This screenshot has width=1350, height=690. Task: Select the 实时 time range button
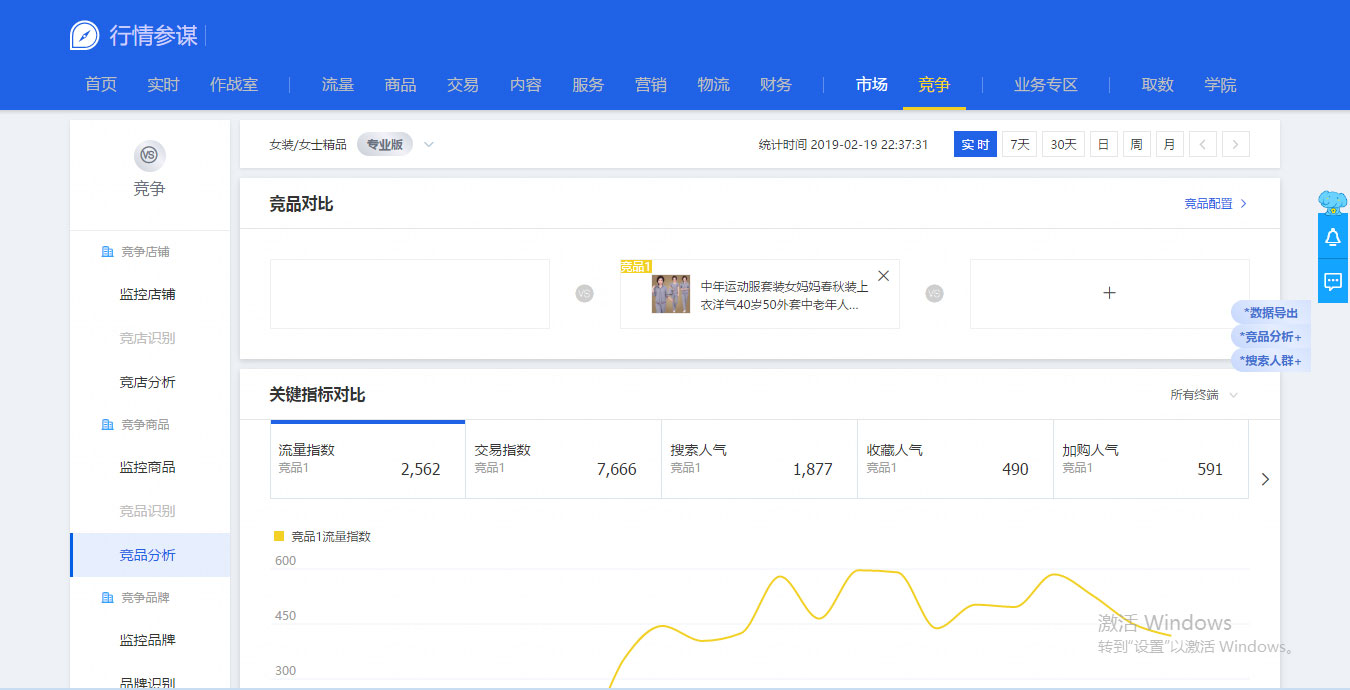[x=975, y=145]
